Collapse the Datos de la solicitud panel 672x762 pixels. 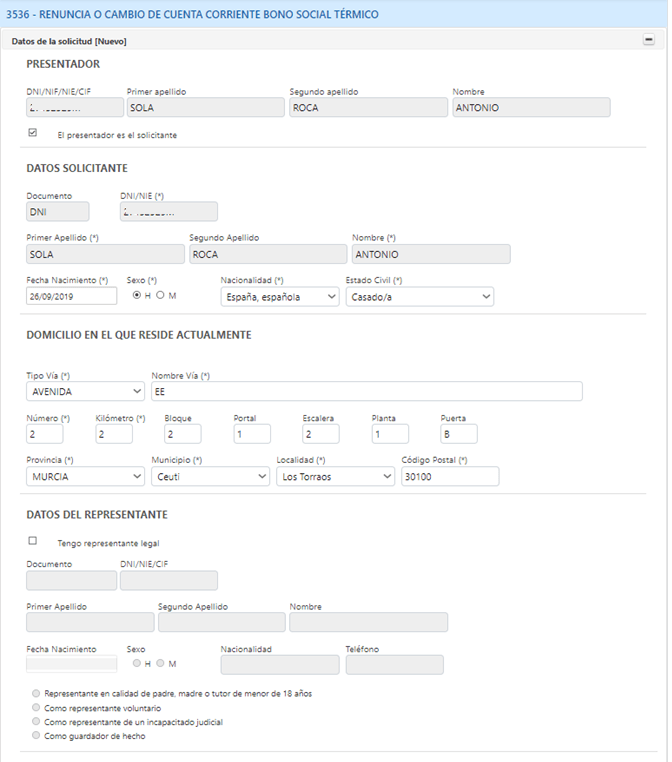(x=648, y=40)
